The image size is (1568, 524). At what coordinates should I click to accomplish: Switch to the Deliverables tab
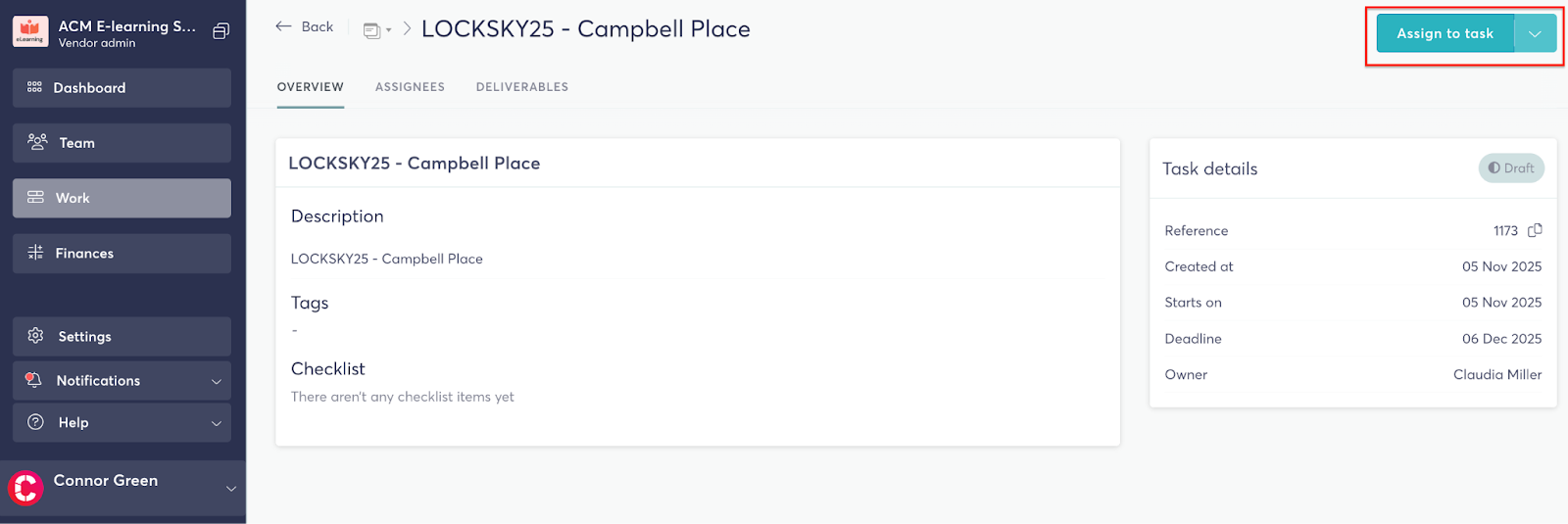(x=522, y=87)
